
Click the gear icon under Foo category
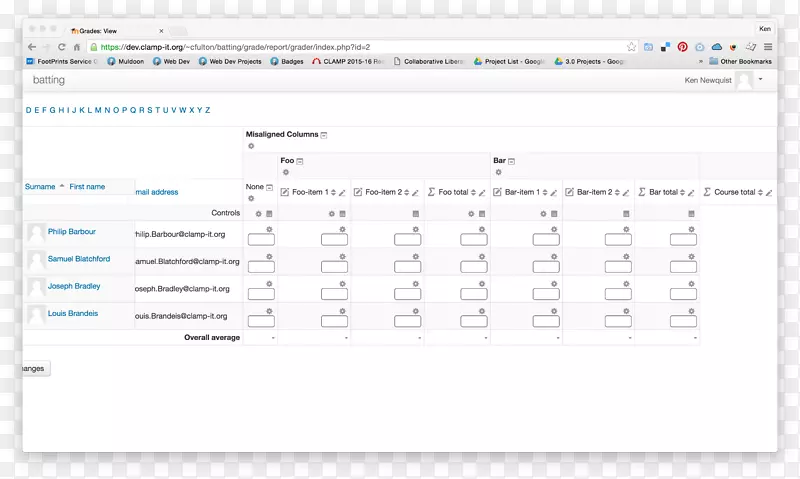[x=286, y=172]
